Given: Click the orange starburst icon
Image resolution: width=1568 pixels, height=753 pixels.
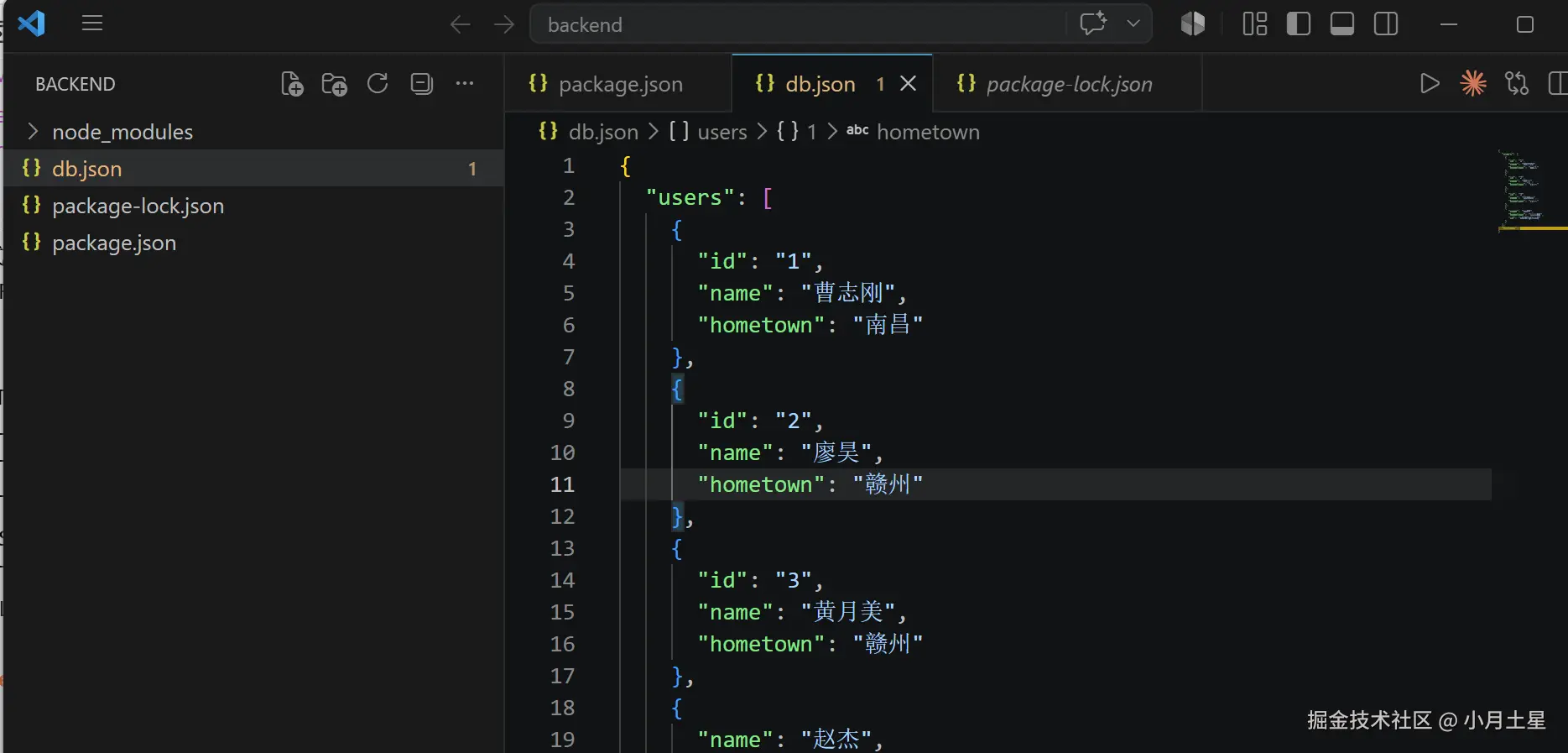Looking at the screenshot, I should tap(1473, 83).
